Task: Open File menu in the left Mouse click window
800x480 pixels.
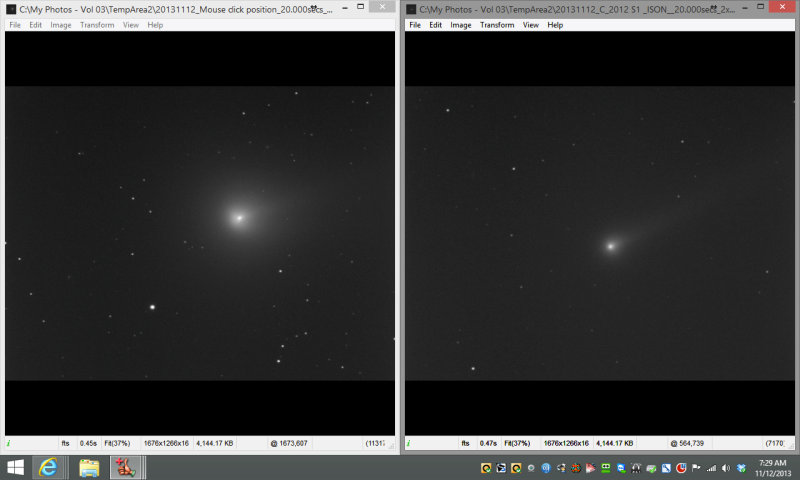Action: coord(15,25)
